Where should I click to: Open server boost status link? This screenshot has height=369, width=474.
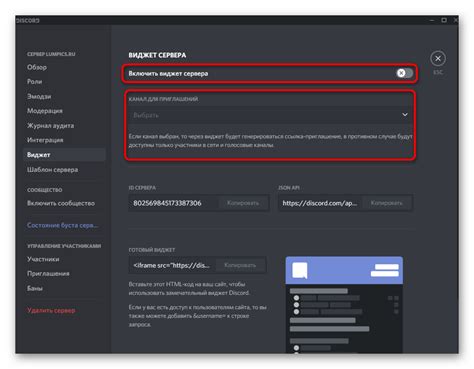[x=63, y=225]
